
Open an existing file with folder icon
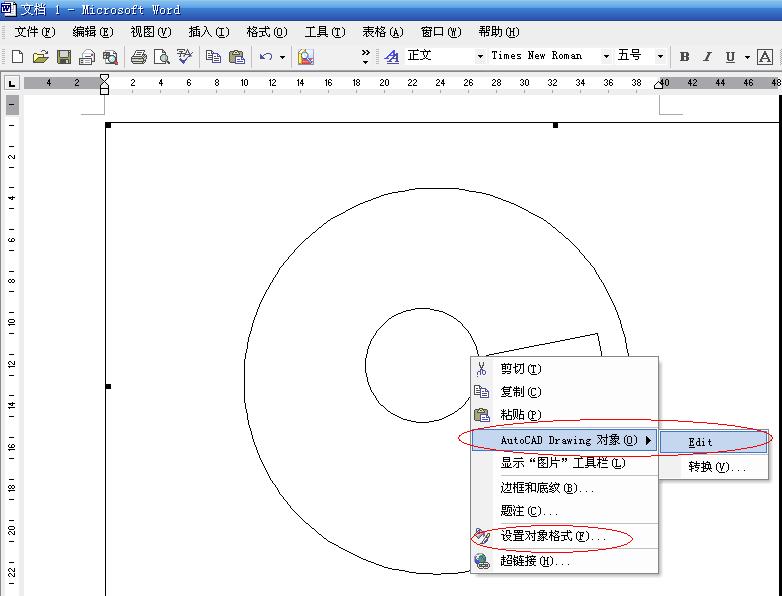point(40,57)
